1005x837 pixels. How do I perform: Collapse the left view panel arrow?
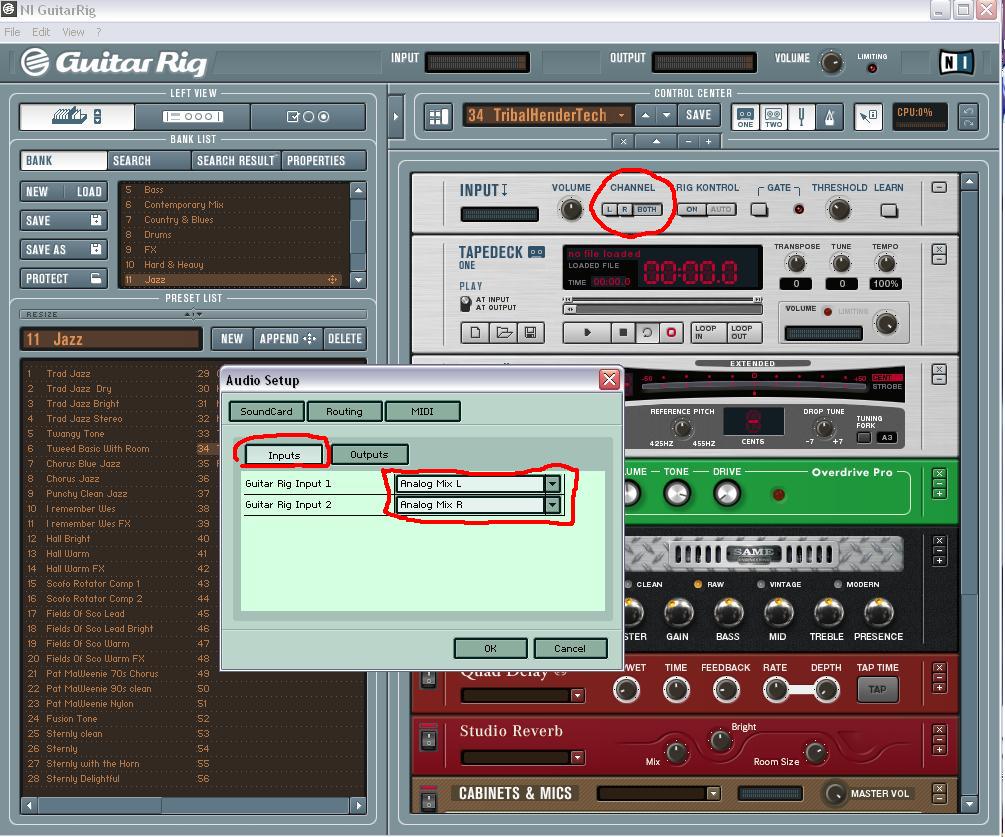pos(395,117)
